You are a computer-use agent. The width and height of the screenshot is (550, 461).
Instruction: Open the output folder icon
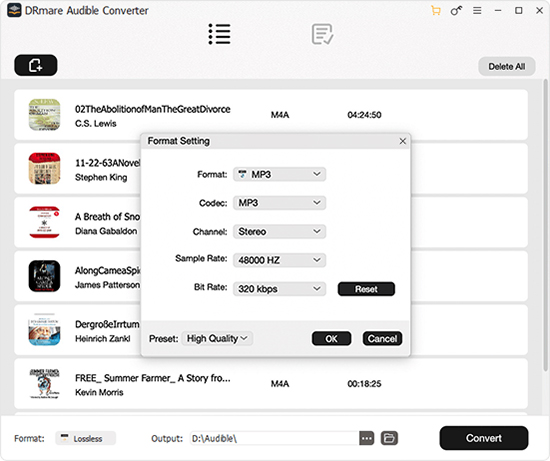click(389, 438)
